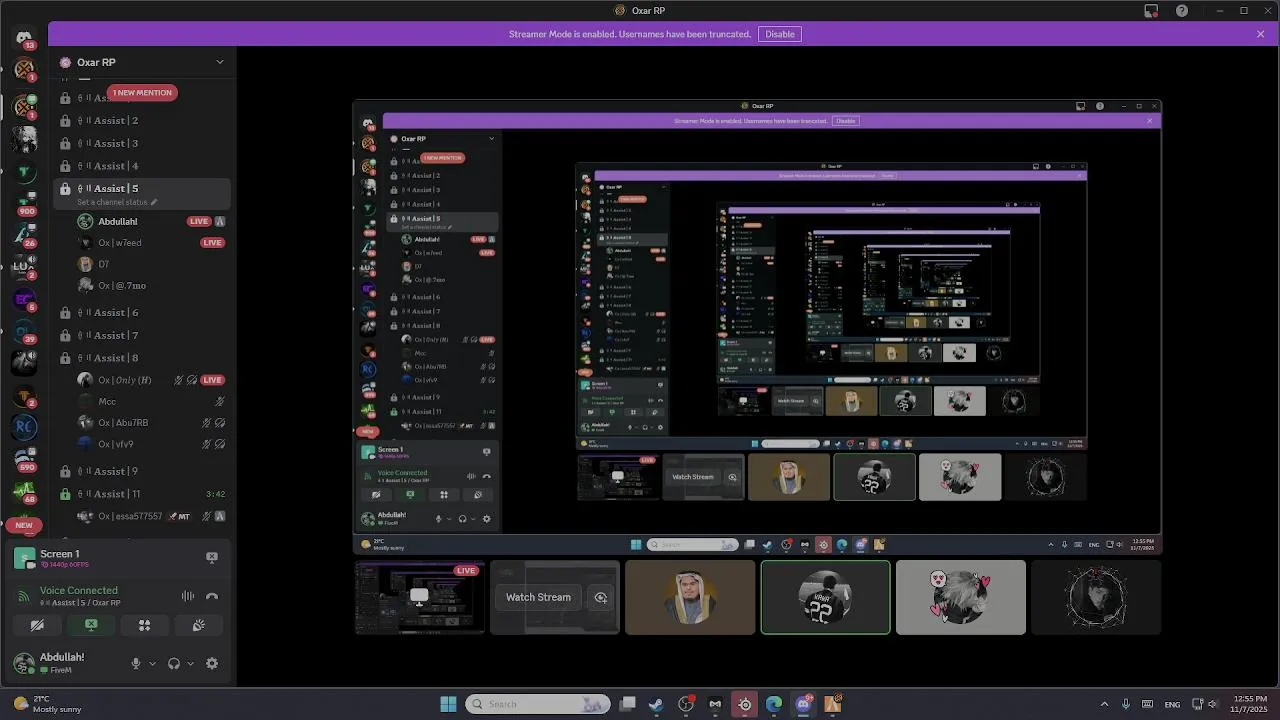
Task: Disconnect from voice with hang-up icon
Action: tap(212, 596)
